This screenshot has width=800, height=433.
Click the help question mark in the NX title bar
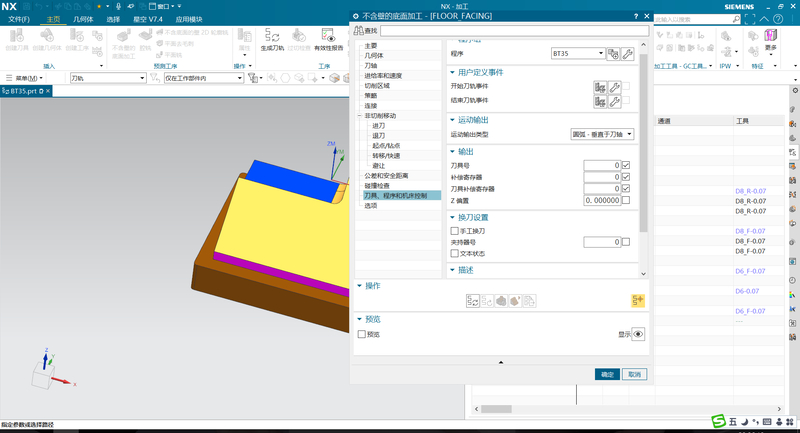(x=778, y=19)
